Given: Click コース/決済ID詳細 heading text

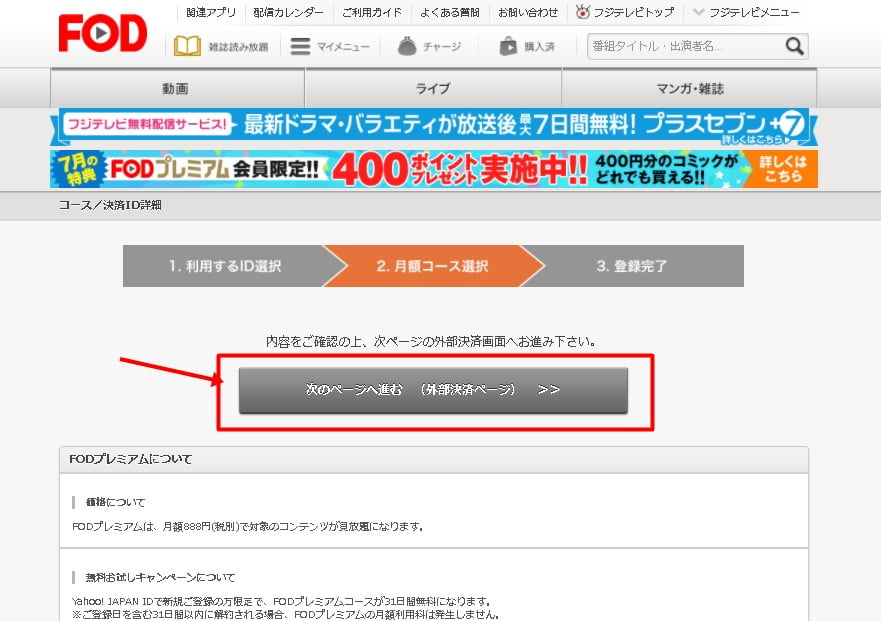Looking at the screenshot, I should tap(110, 205).
